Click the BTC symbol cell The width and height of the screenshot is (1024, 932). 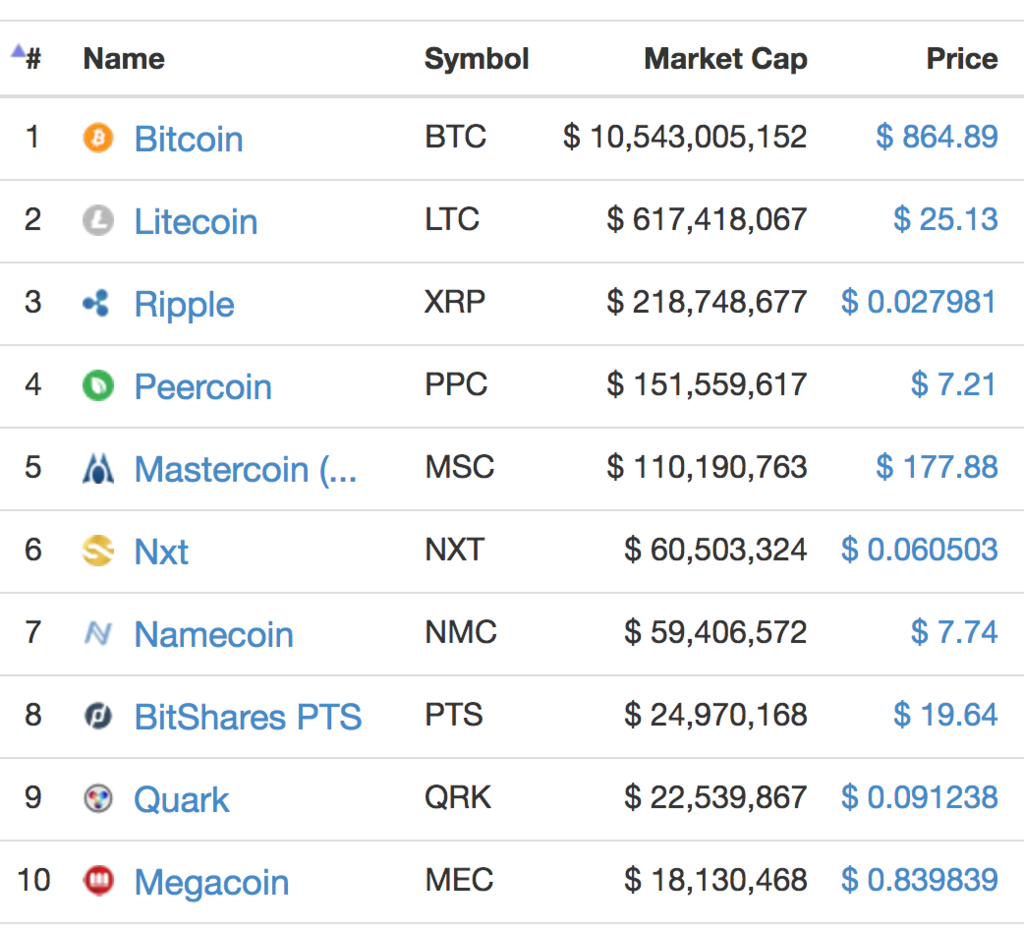[455, 137]
